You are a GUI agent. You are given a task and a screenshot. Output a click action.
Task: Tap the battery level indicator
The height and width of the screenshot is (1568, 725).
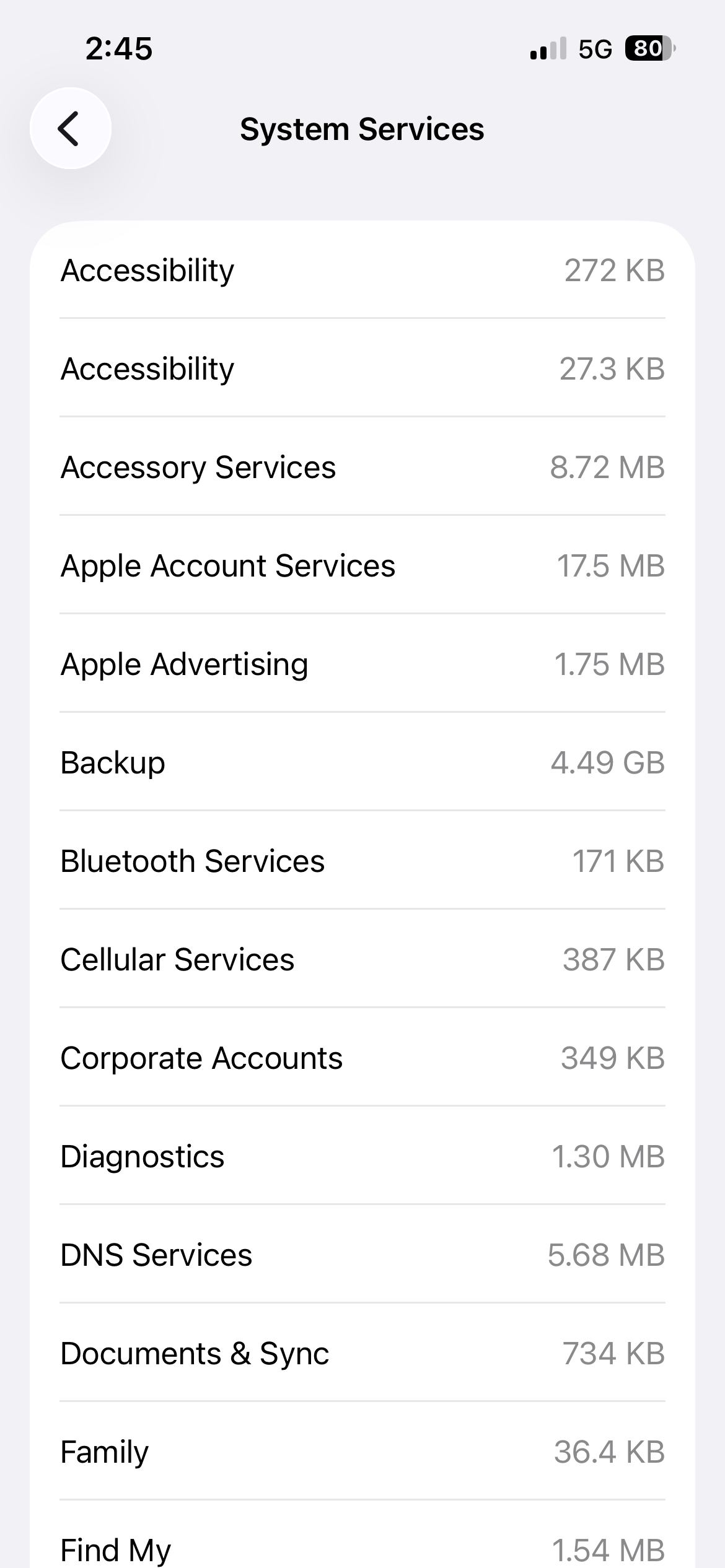649,48
